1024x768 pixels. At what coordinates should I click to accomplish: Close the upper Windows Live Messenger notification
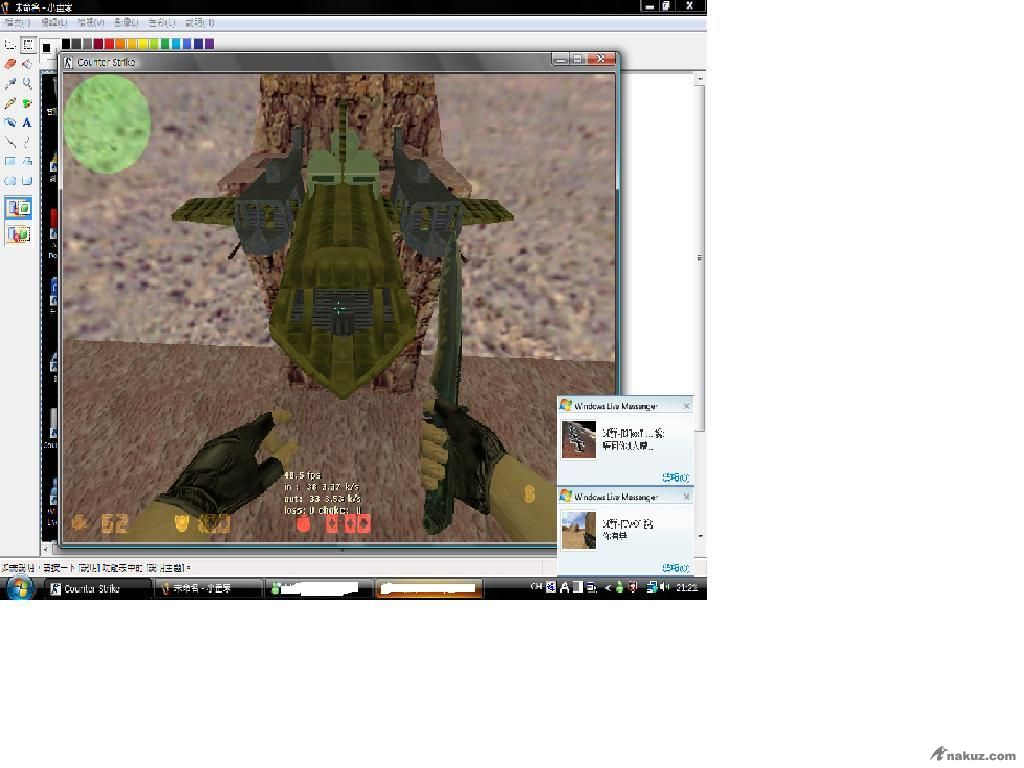pos(686,406)
